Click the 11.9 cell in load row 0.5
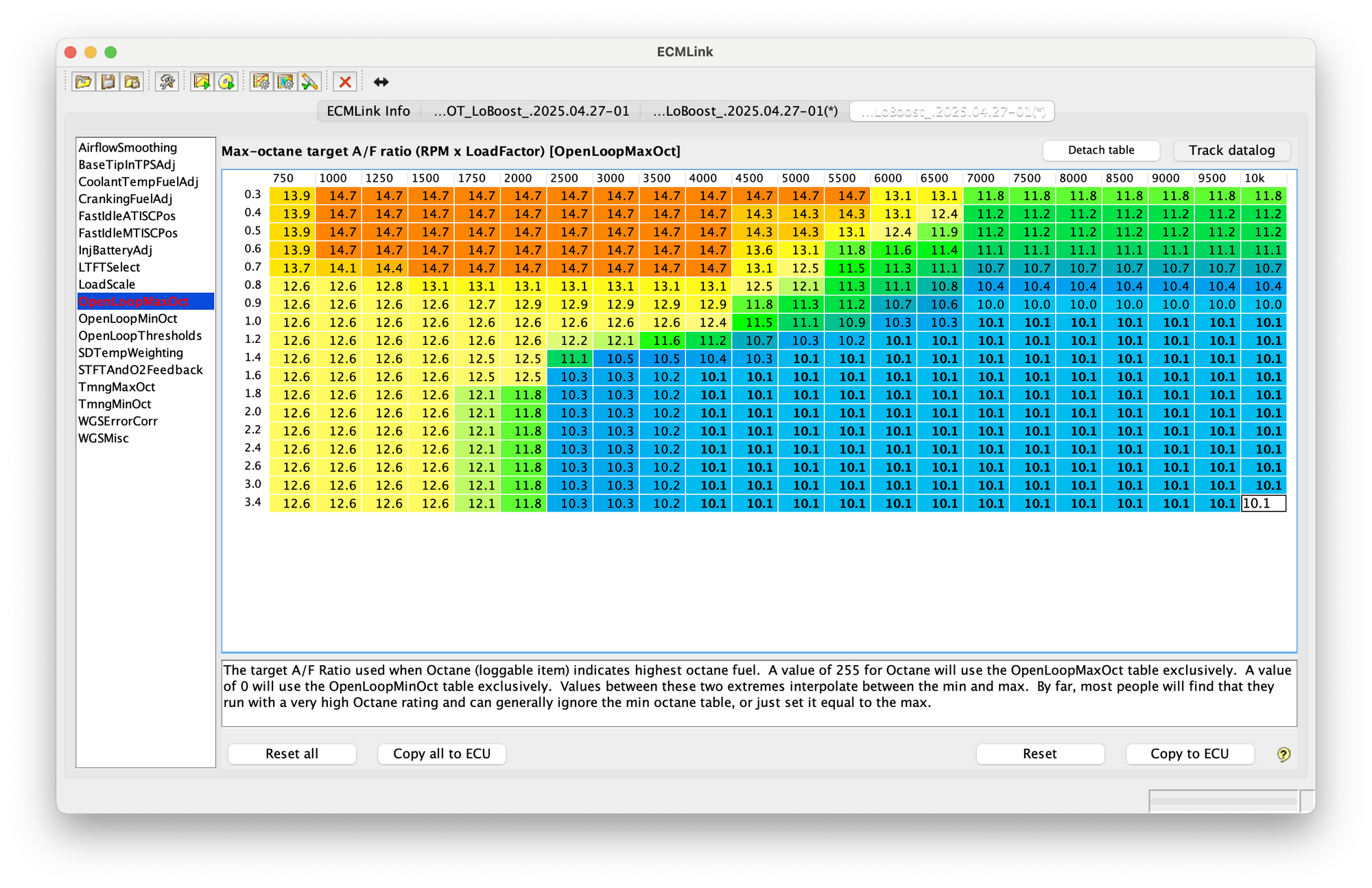Viewport: 1372px width, 888px height. point(940,232)
